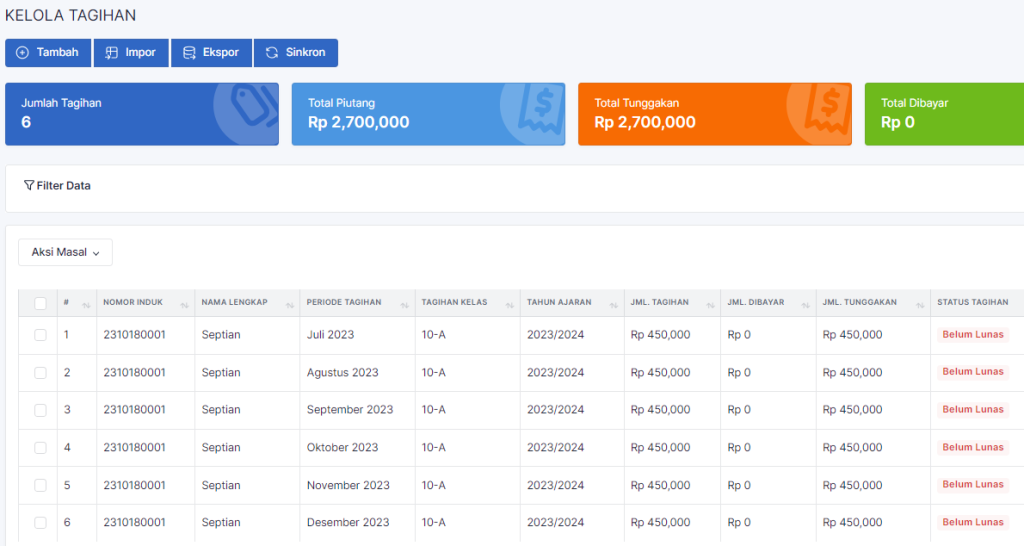This screenshot has height=546, width=1024.
Task: Click the Sinkron refresh arrows icon
Action: point(272,53)
